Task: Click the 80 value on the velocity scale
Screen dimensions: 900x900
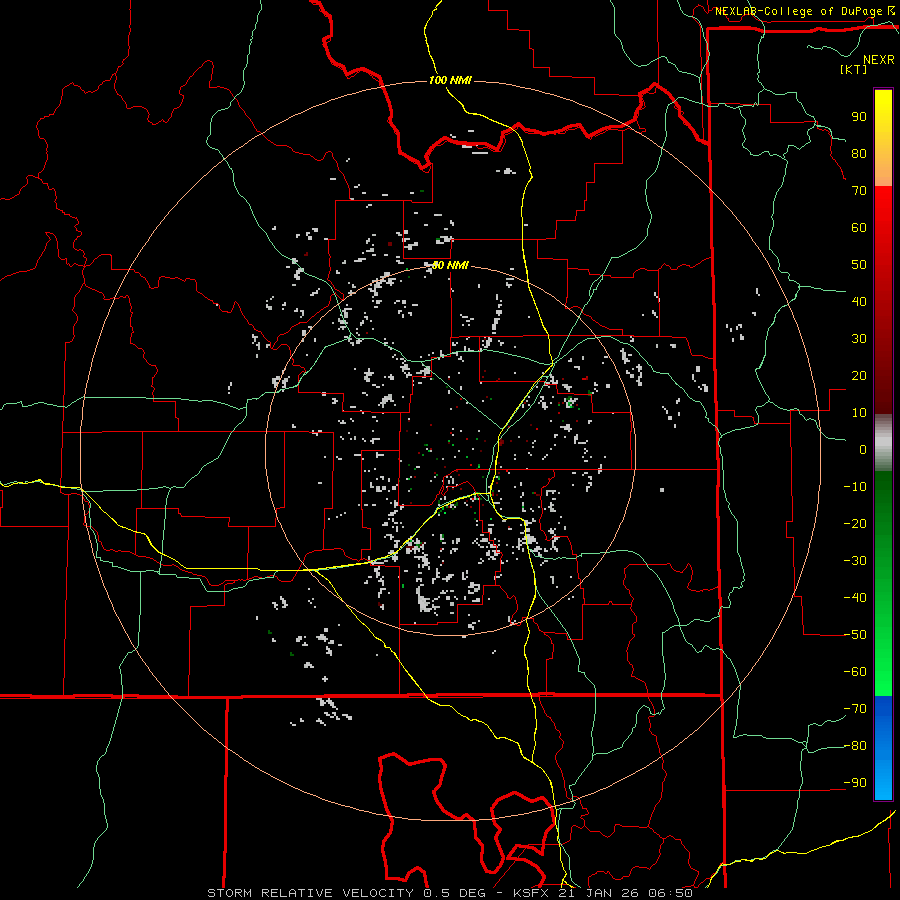Action: 859,153
